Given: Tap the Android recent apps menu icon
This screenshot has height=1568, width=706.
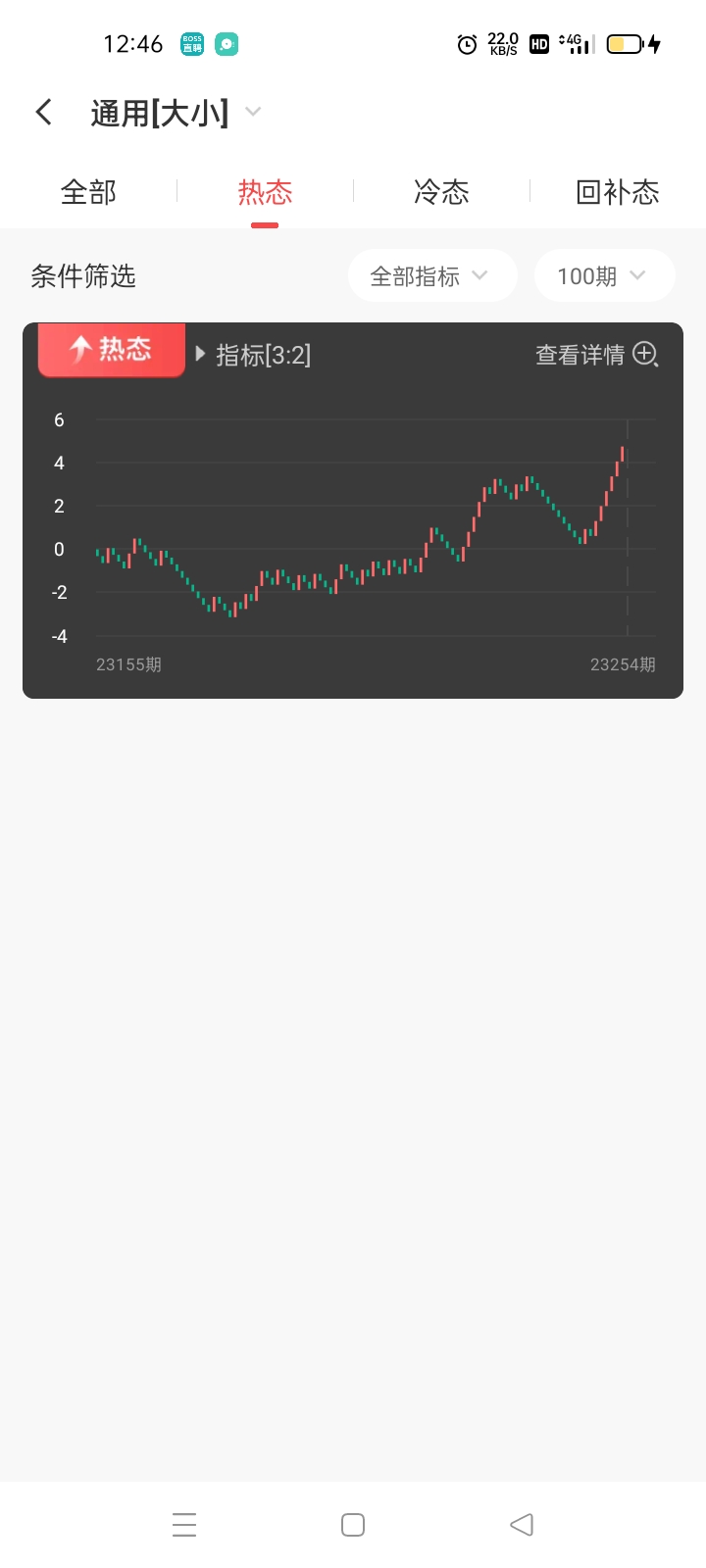Looking at the screenshot, I should pyautogui.click(x=184, y=1525).
